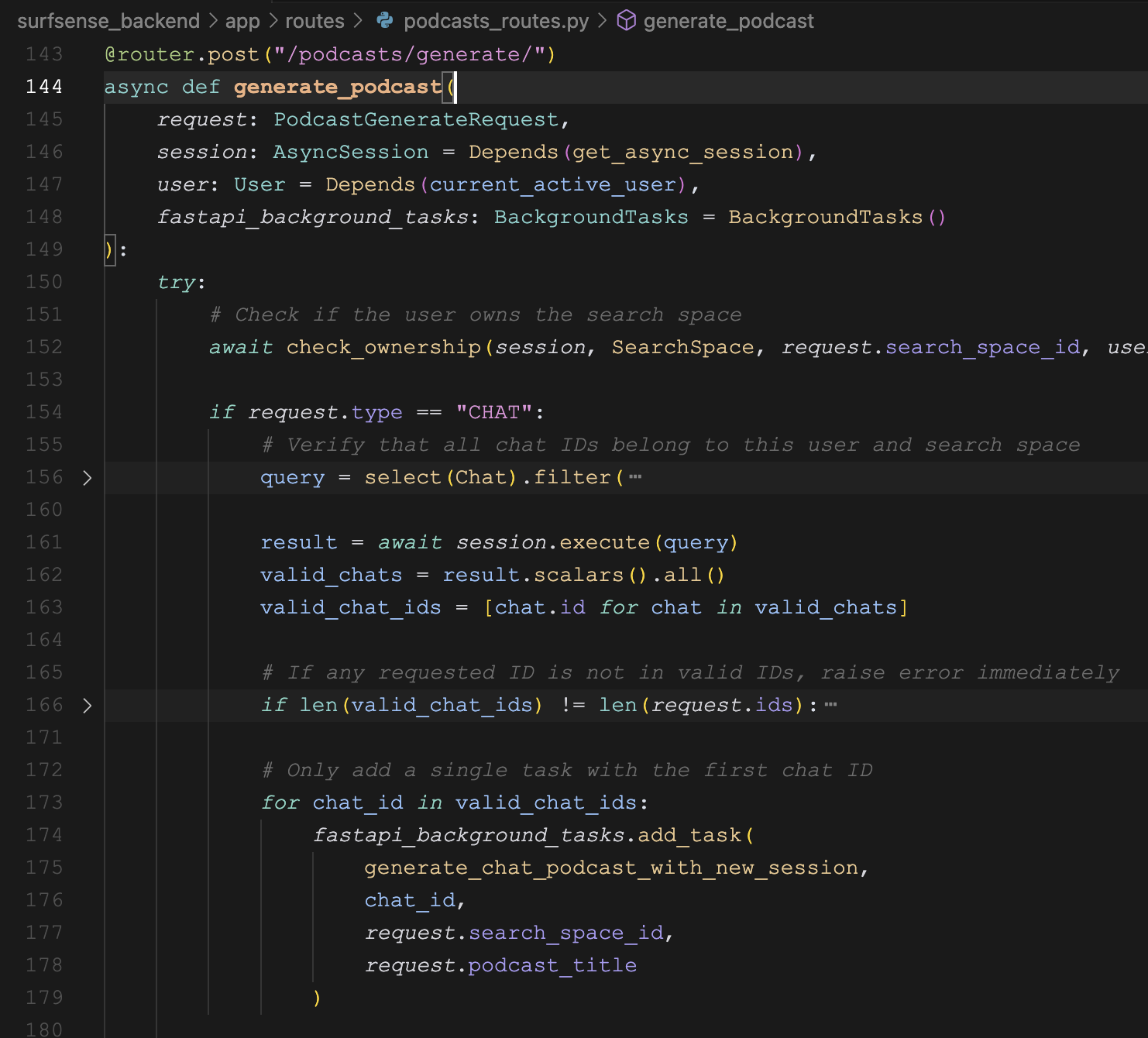Click line number 150 in gutter
This screenshot has height=1038, width=1148.
pyautogui.click(x=44, y=282)
